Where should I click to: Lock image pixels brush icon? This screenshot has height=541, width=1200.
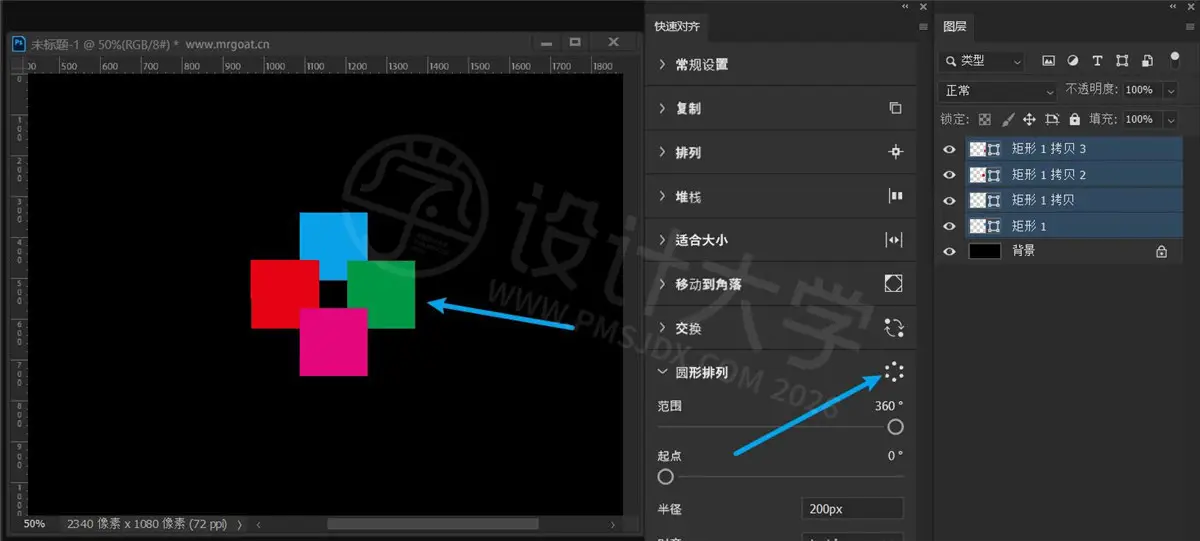[x=1008, y=118]
